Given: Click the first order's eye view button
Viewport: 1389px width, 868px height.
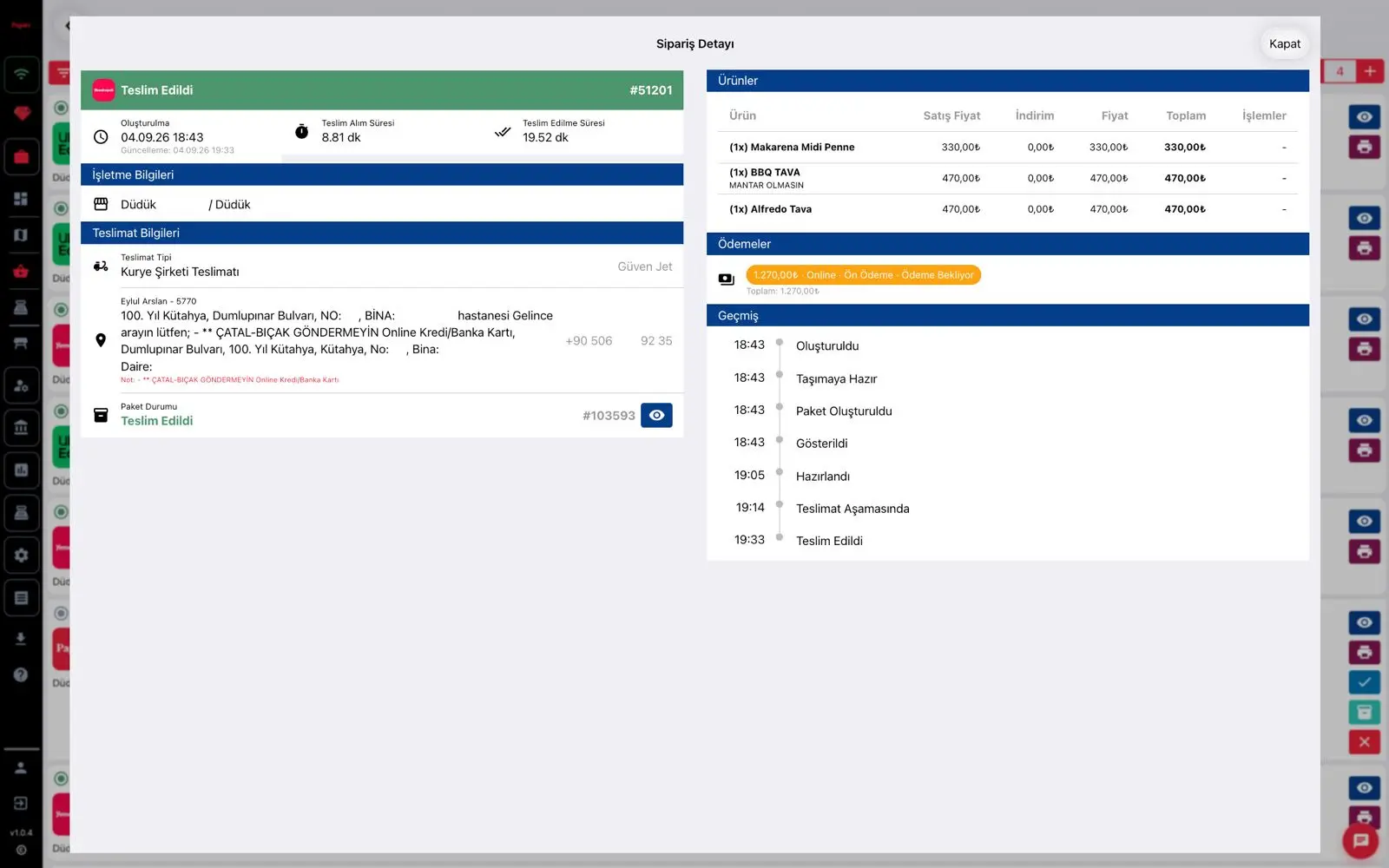Looking at the screenshot, I should coord(1364,116).
